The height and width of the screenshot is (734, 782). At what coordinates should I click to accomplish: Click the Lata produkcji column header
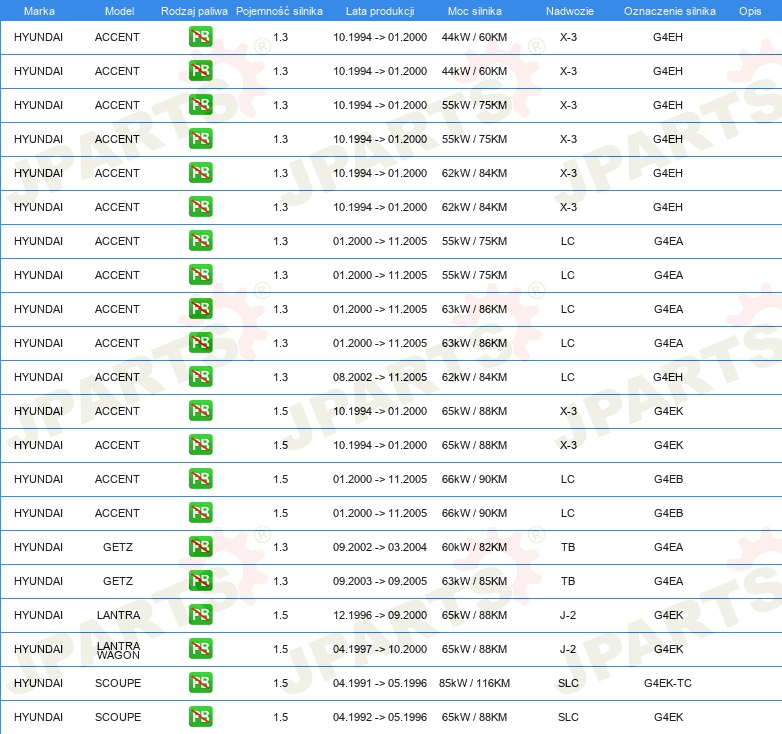pyautogui.click(x=380, y=11)
